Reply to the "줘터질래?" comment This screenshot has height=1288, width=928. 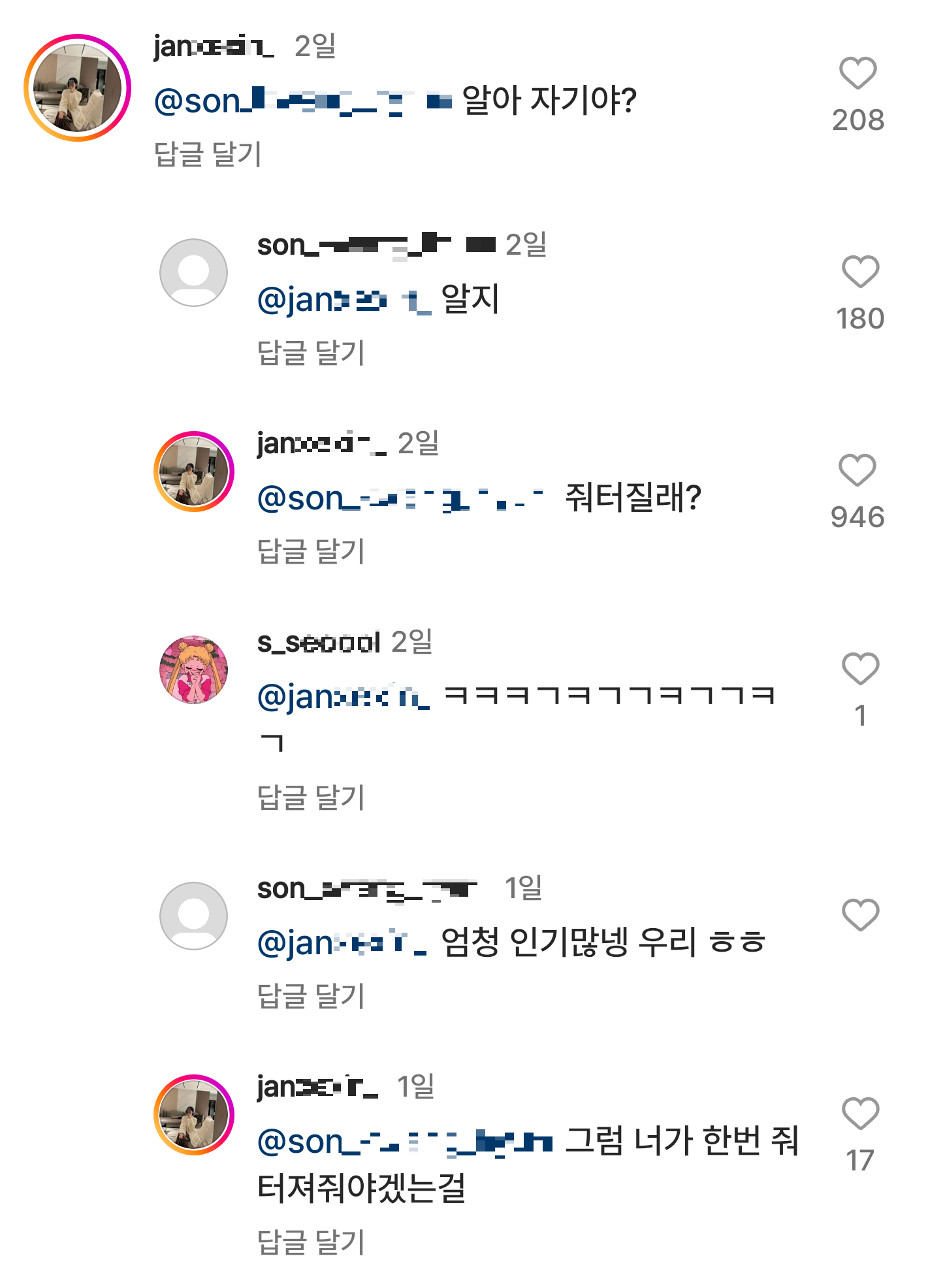pos(311,552)
